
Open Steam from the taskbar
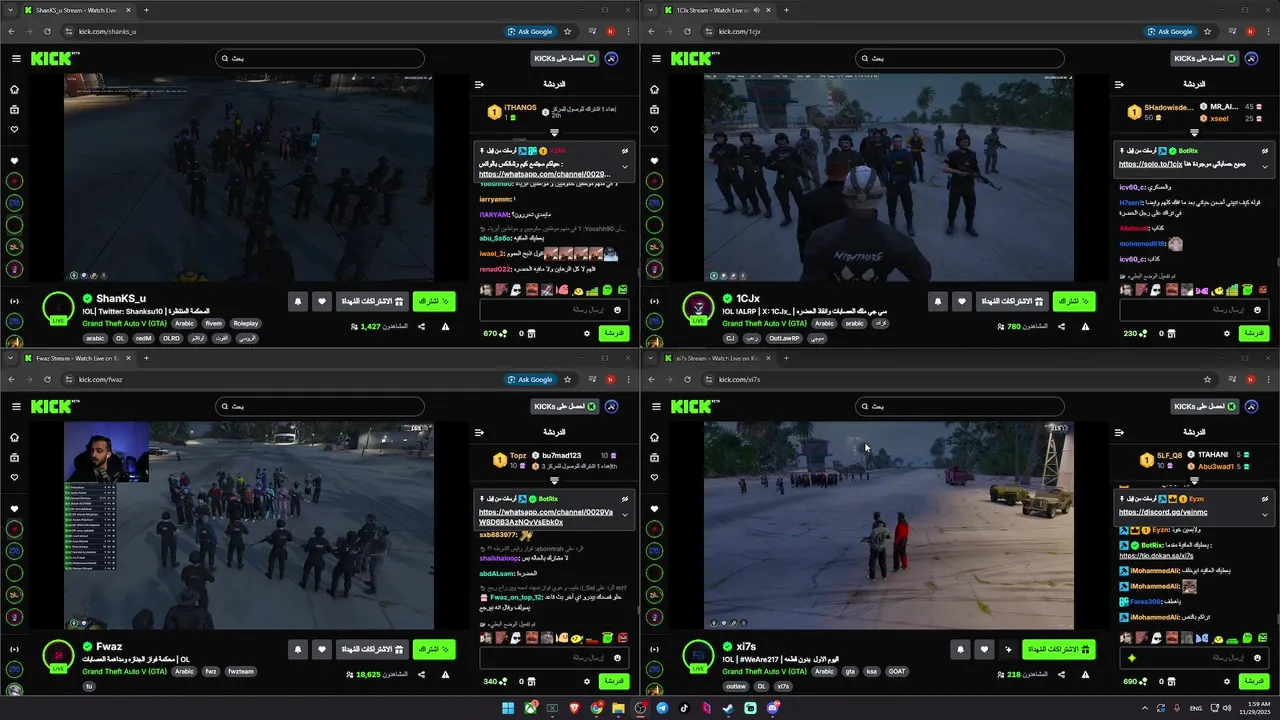728,708
